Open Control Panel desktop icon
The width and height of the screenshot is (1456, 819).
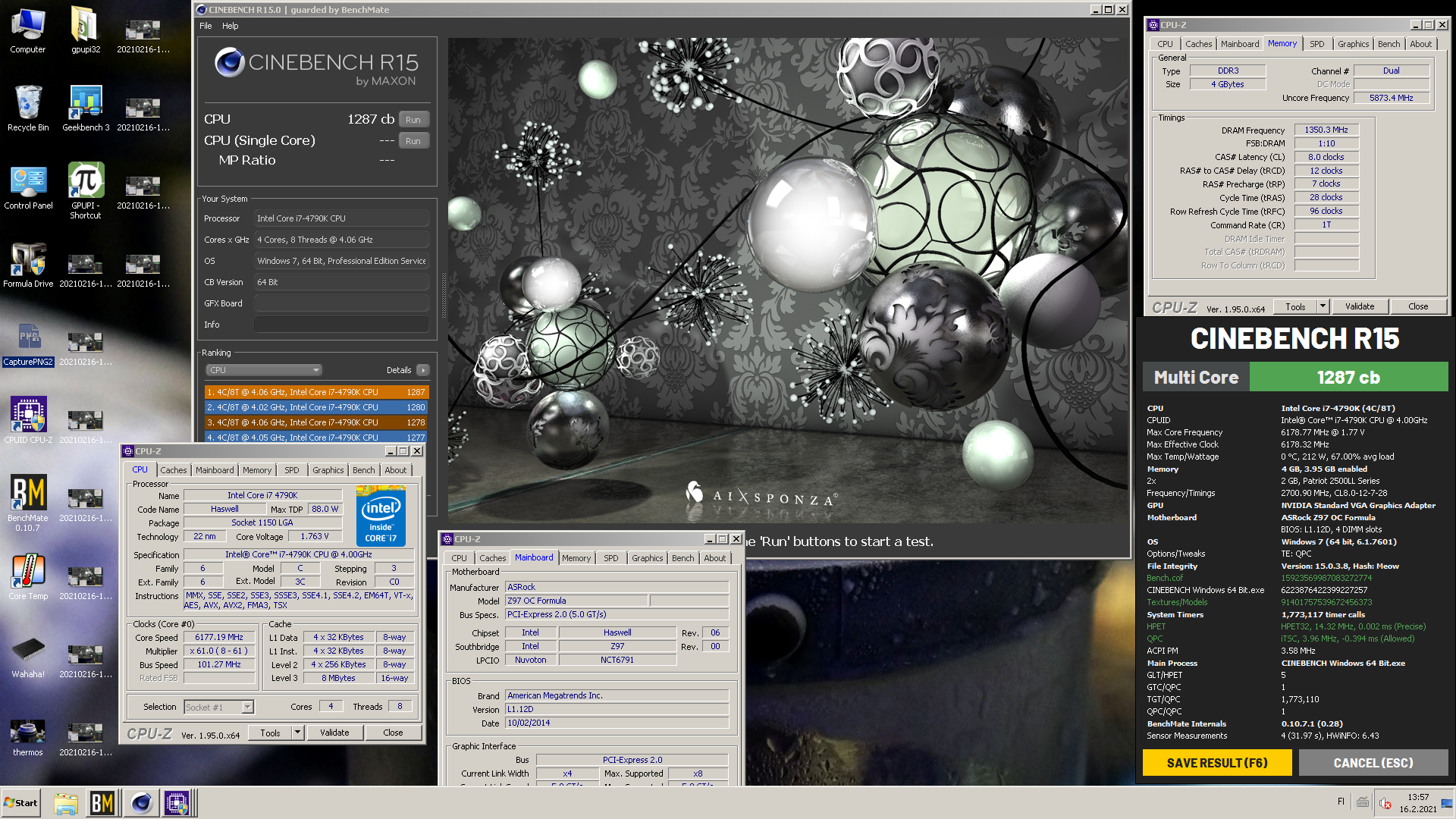click(x=28, y=187)
